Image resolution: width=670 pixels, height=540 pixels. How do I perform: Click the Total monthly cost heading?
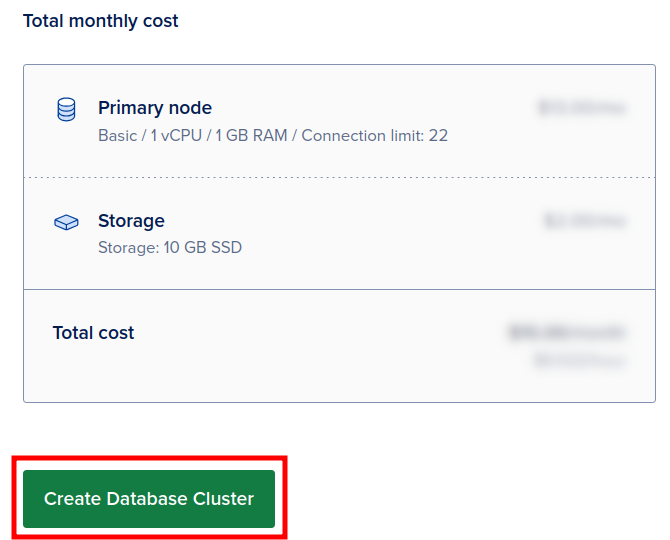point(100,21)
